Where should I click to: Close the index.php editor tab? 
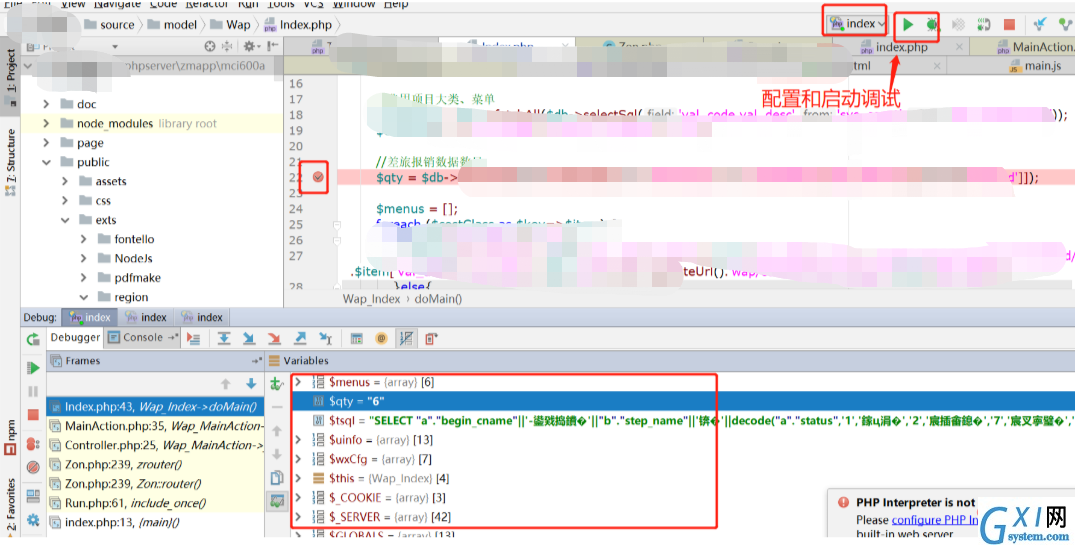coord(959,47)
